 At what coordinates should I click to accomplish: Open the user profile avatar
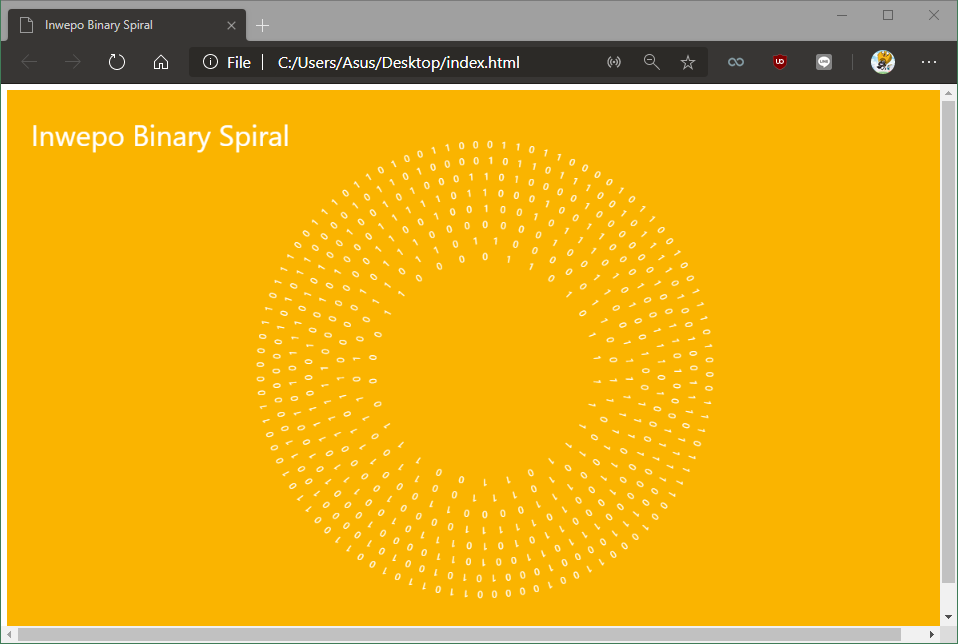tap(882, 62)
